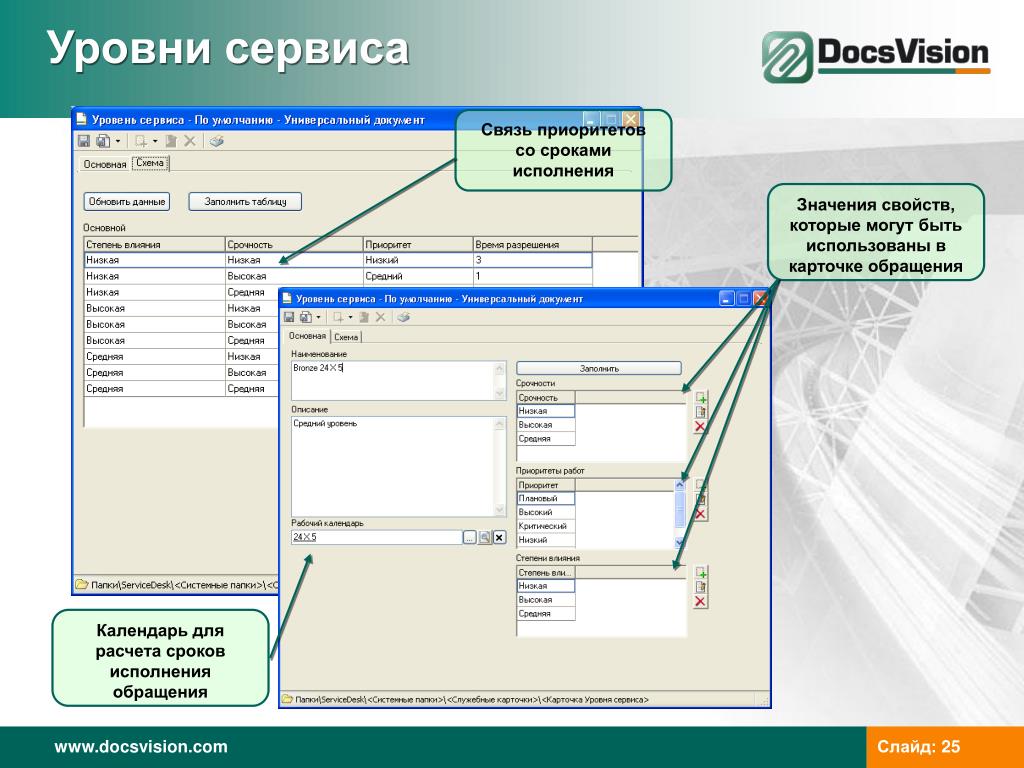Select Средняя in Степени влияния table
The width and height of the screenshot is (1024, 768).
pyautogui.click(x=546, y=614)
